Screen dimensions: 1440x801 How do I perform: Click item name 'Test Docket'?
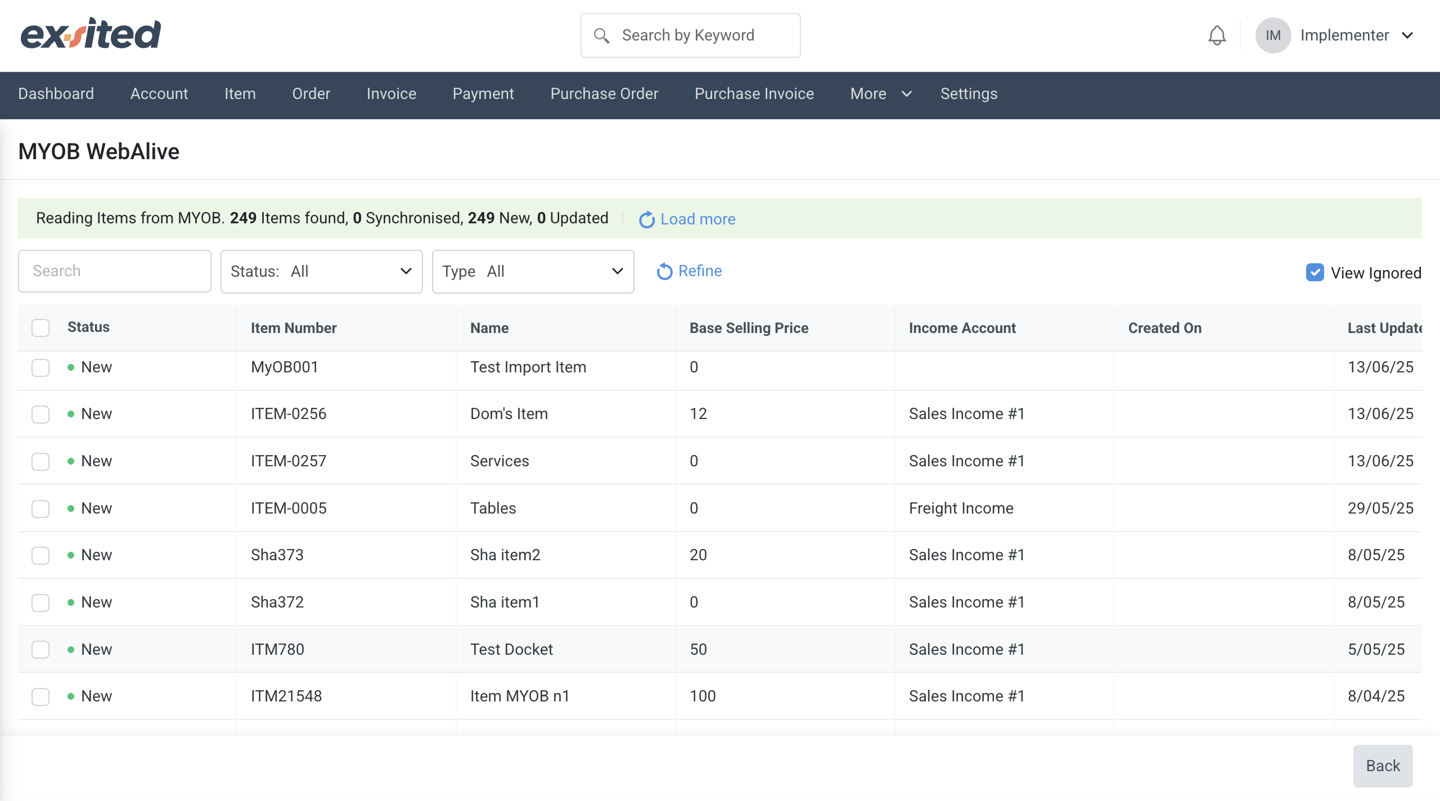pyautogui.click(x=511, y=649)
